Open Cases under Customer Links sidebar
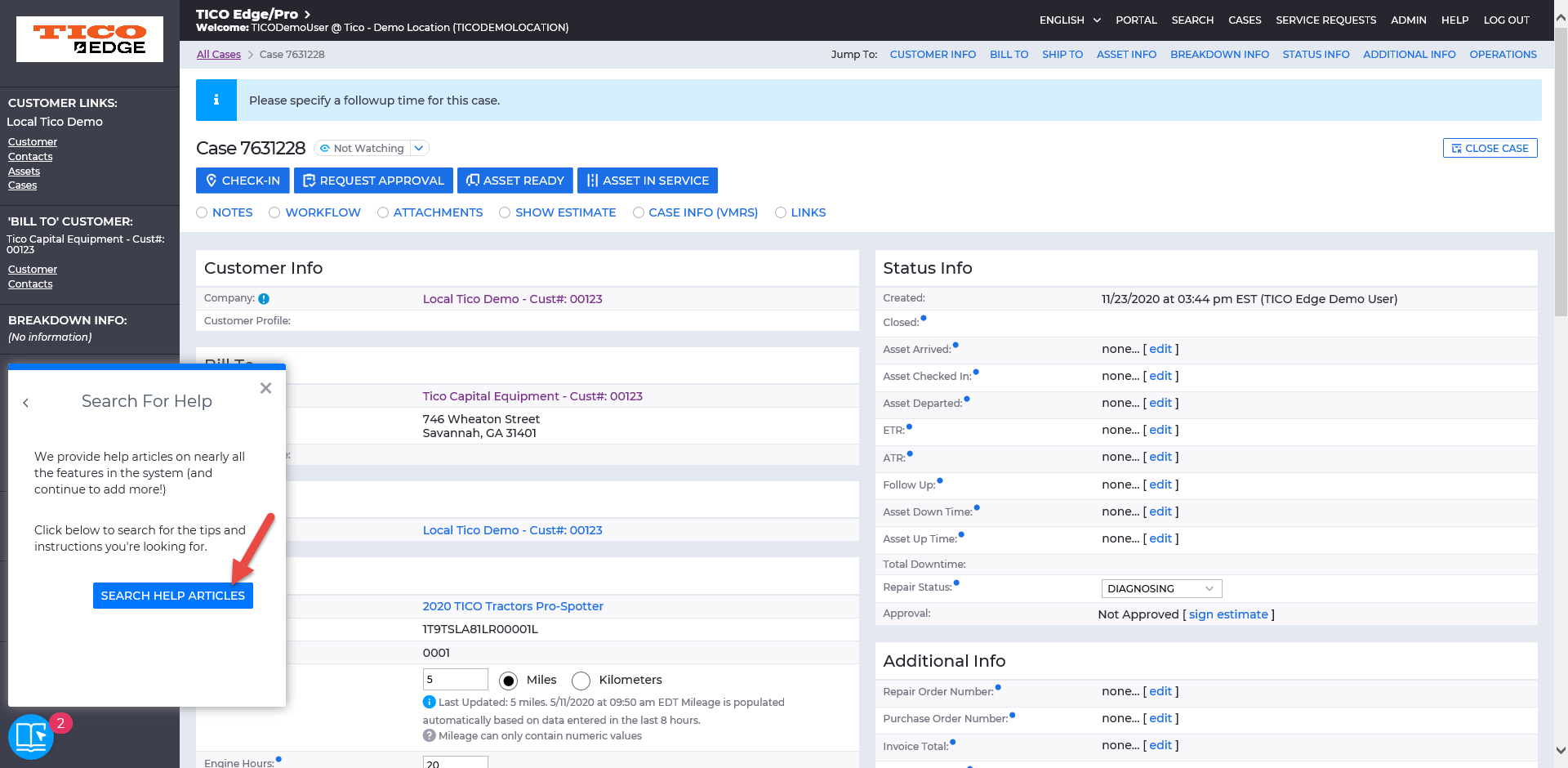Image resolution: width=1568 pixels, height=768 pixels. (22, 185)
